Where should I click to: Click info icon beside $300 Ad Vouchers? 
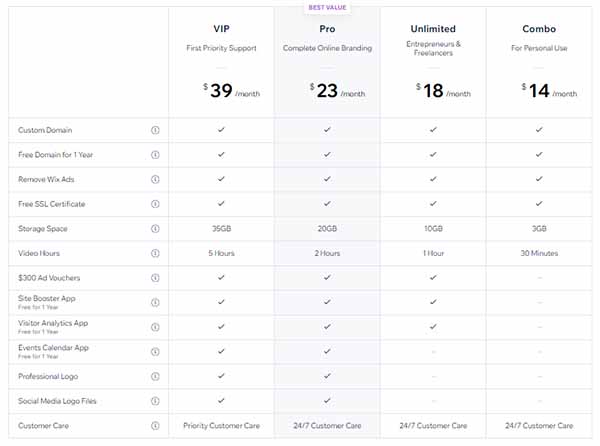click(x=155, y=278)
